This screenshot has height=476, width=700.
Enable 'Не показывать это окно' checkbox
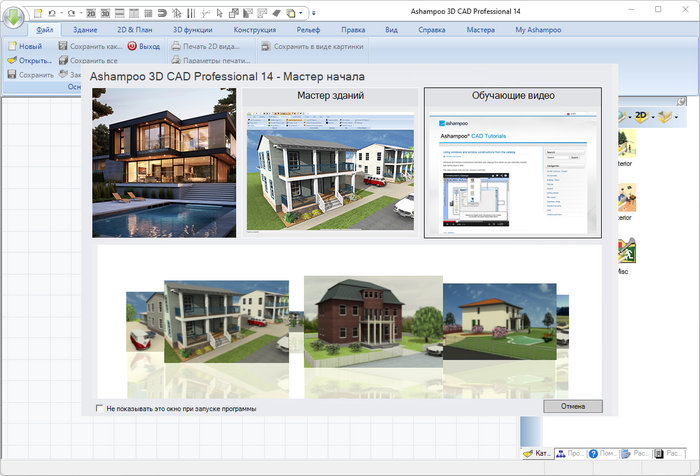pos(98,408)
